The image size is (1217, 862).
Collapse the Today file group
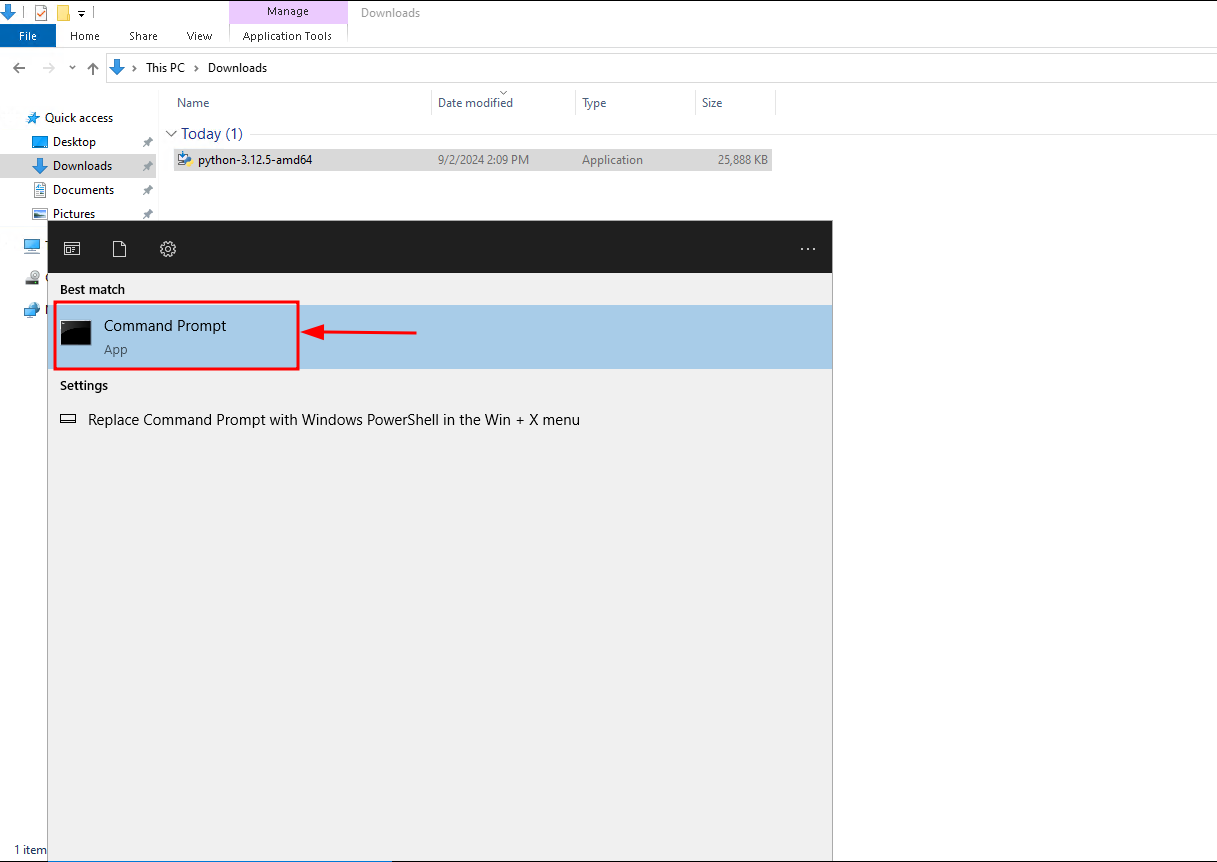(171, 133)
